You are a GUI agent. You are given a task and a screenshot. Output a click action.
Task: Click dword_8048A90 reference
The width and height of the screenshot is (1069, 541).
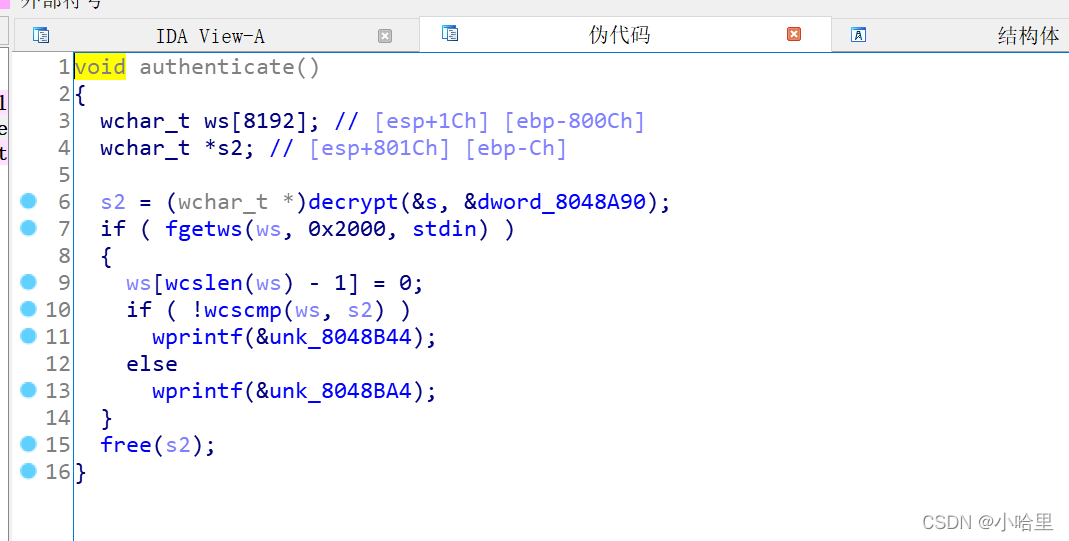coord(561,202)
